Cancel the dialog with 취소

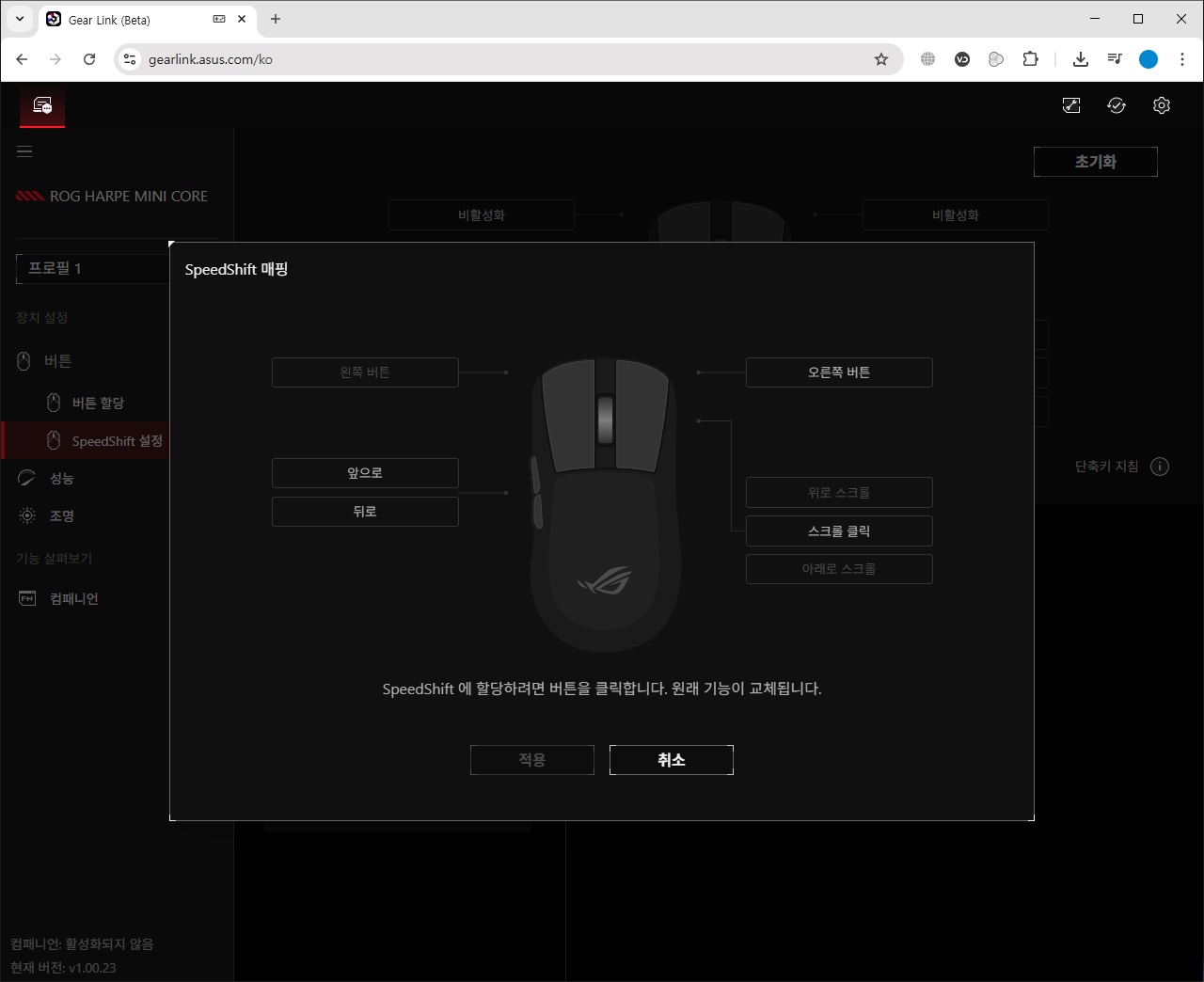pos(672,760)
